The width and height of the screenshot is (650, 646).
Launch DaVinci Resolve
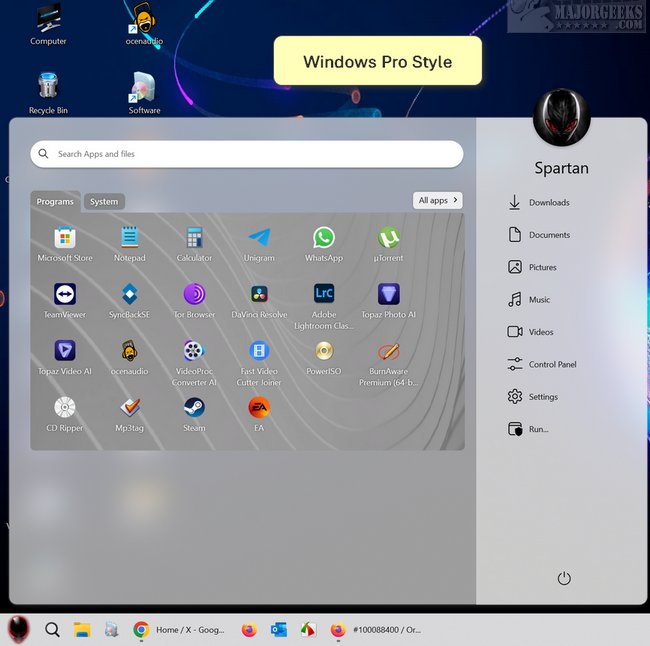tap(259, 301)
